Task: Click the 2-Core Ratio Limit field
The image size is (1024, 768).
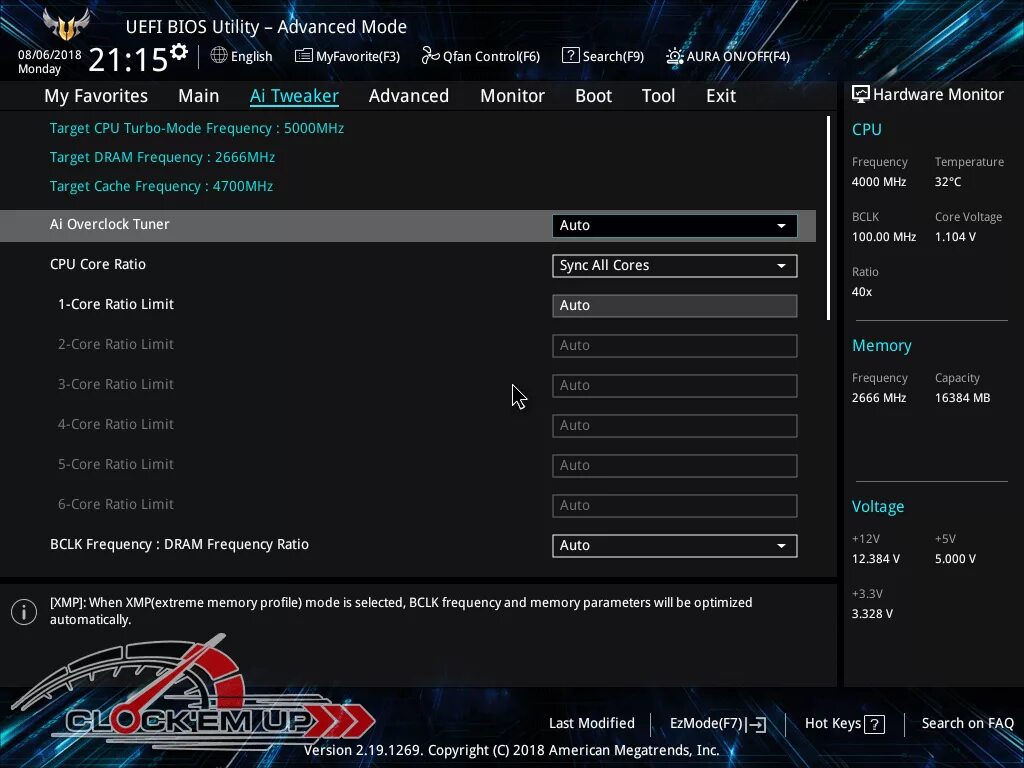Action: (x=675, y=345)
